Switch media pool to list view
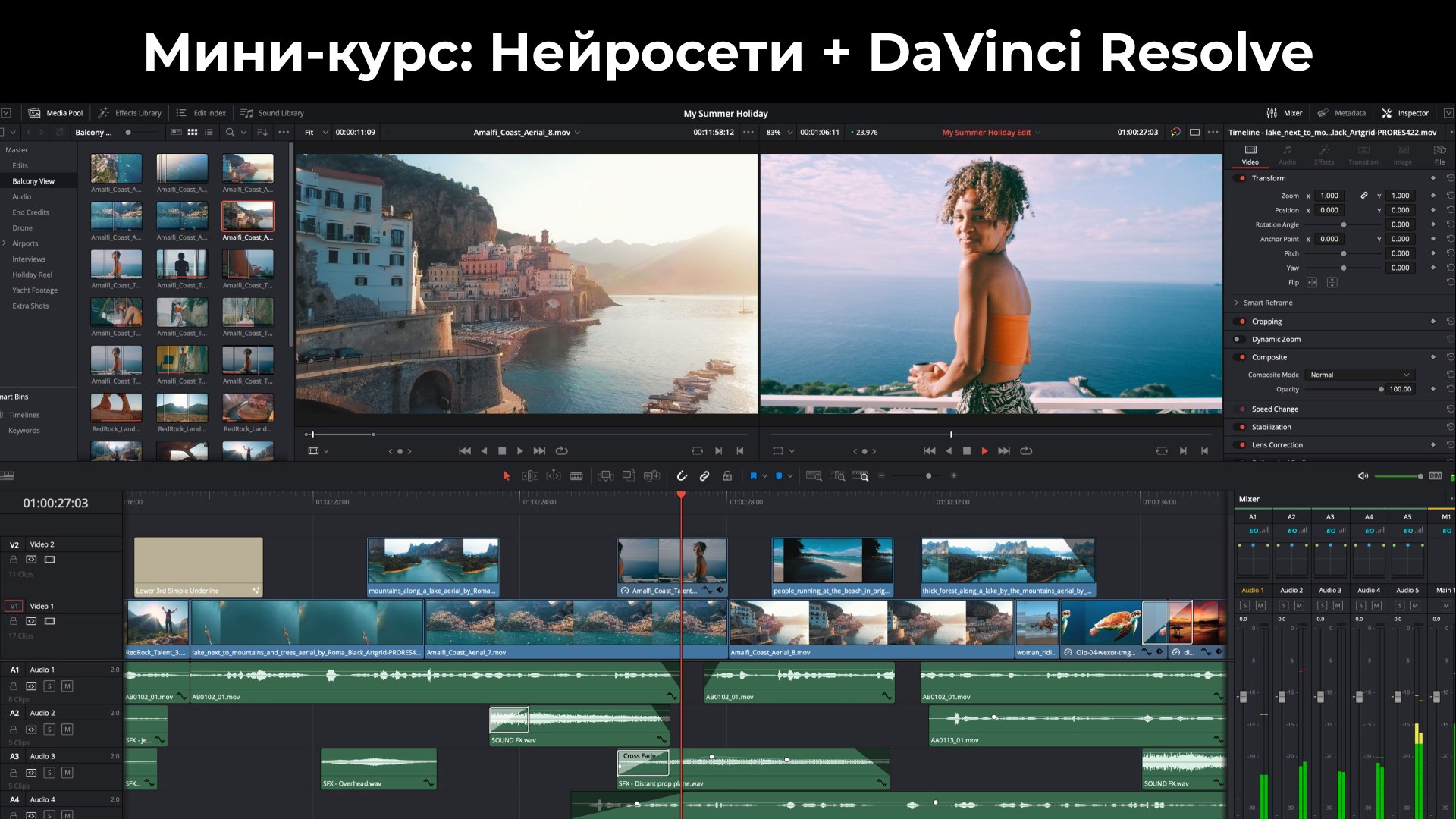Viewport: 1456px width, 819px height. click(209, 133)
